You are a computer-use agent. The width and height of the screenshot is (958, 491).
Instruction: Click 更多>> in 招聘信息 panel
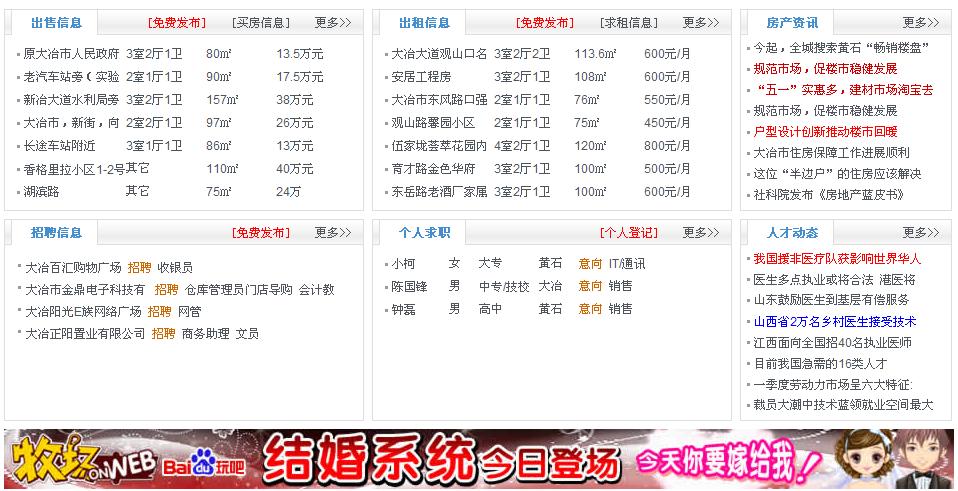[333, 233]
